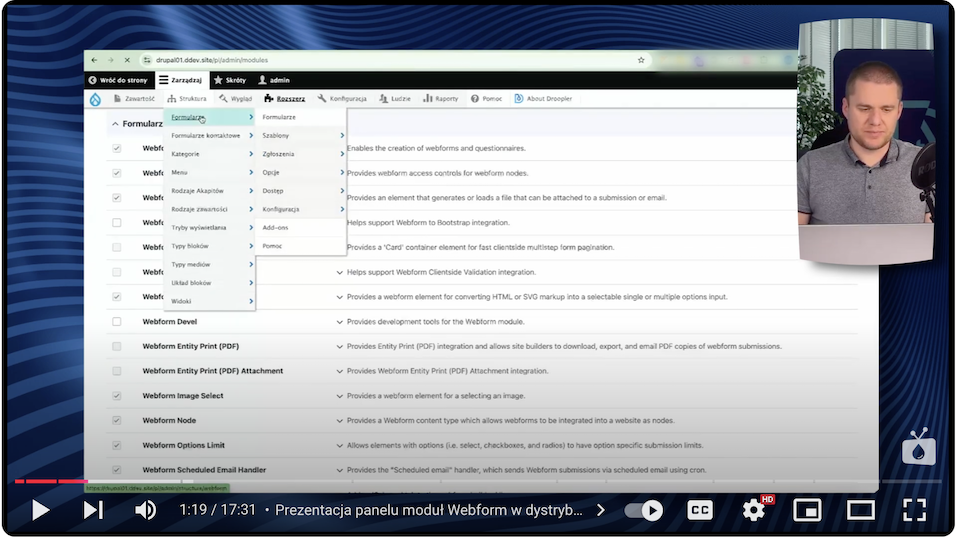
Task: Stop page loading with X button
Action: click(127, 60)
